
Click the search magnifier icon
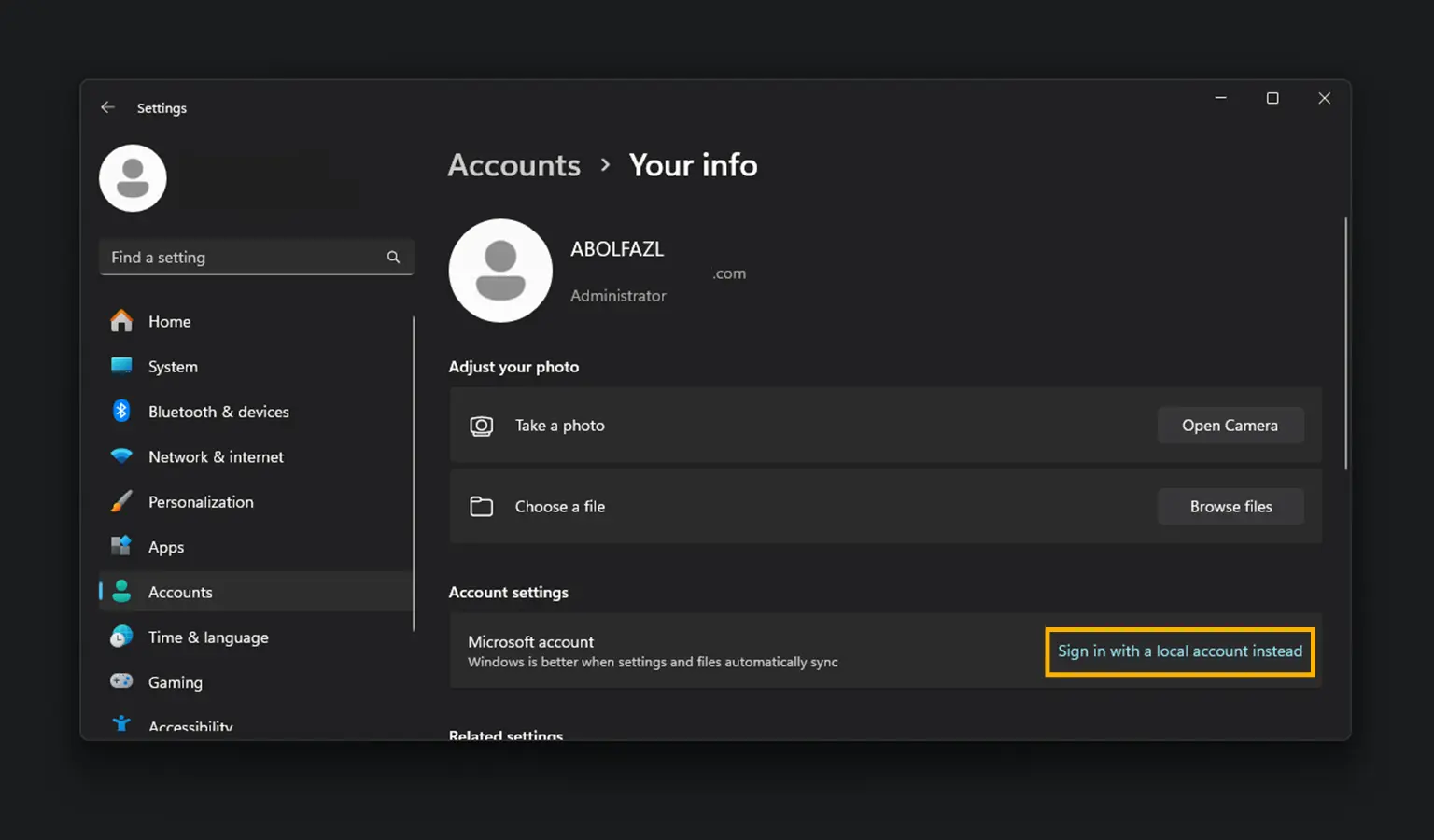click(x=393, y=257)
